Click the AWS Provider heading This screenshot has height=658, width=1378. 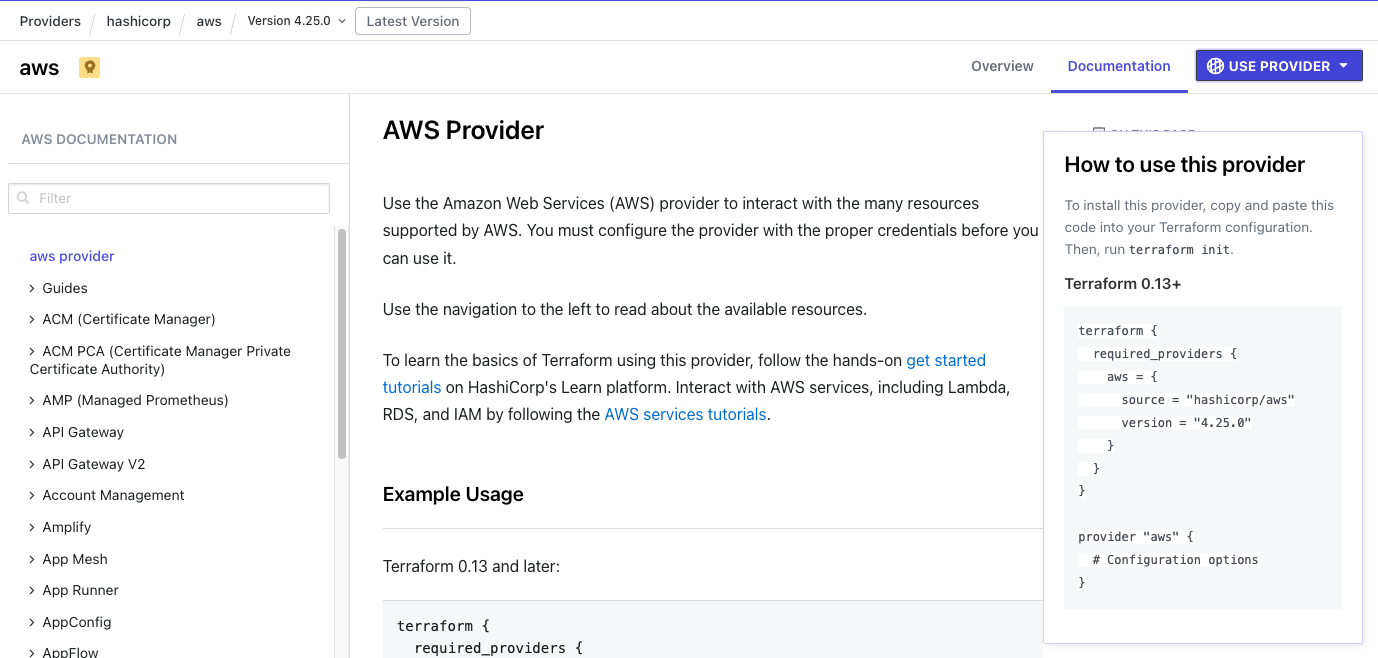pos(463,131)
